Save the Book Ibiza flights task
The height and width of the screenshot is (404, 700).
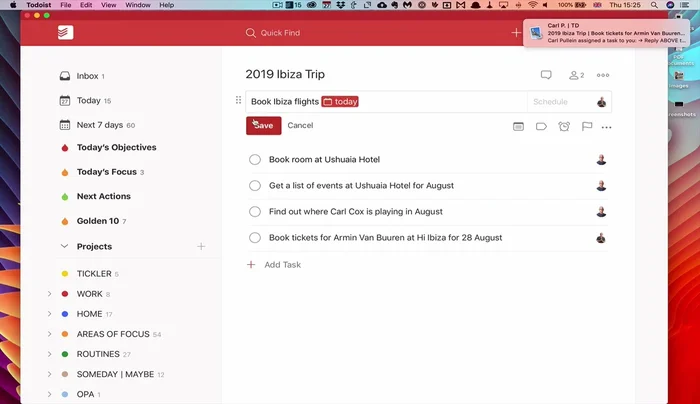coord(264,125)
